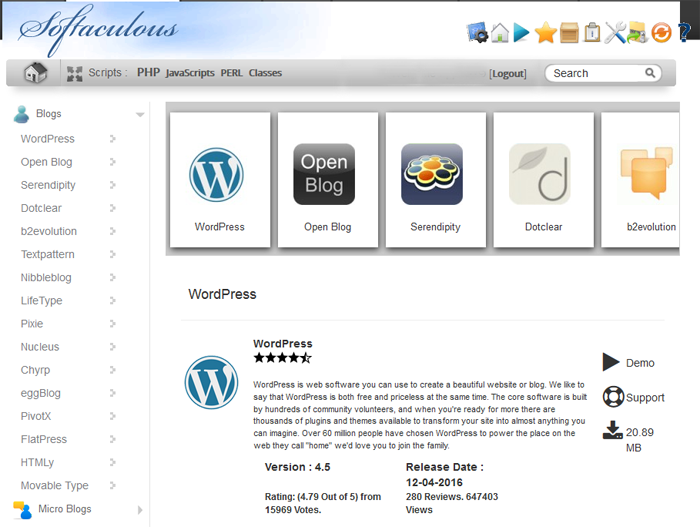Viewport: 700px width, 527px height.
Task: Expand the Micro Blogs category
Action: [x=140, y=510]
